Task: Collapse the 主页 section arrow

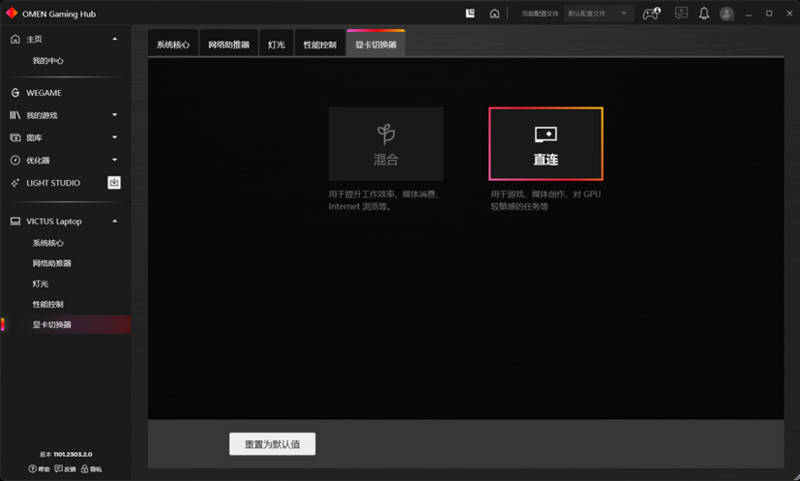Action: coord(115,39)
